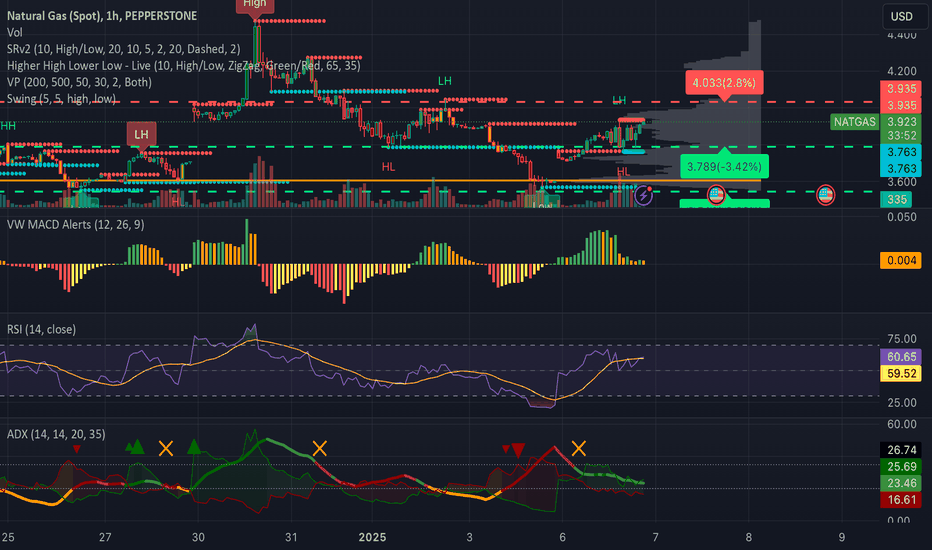
Task: Click the 4.200 price scale value
Action: [902, 71]
